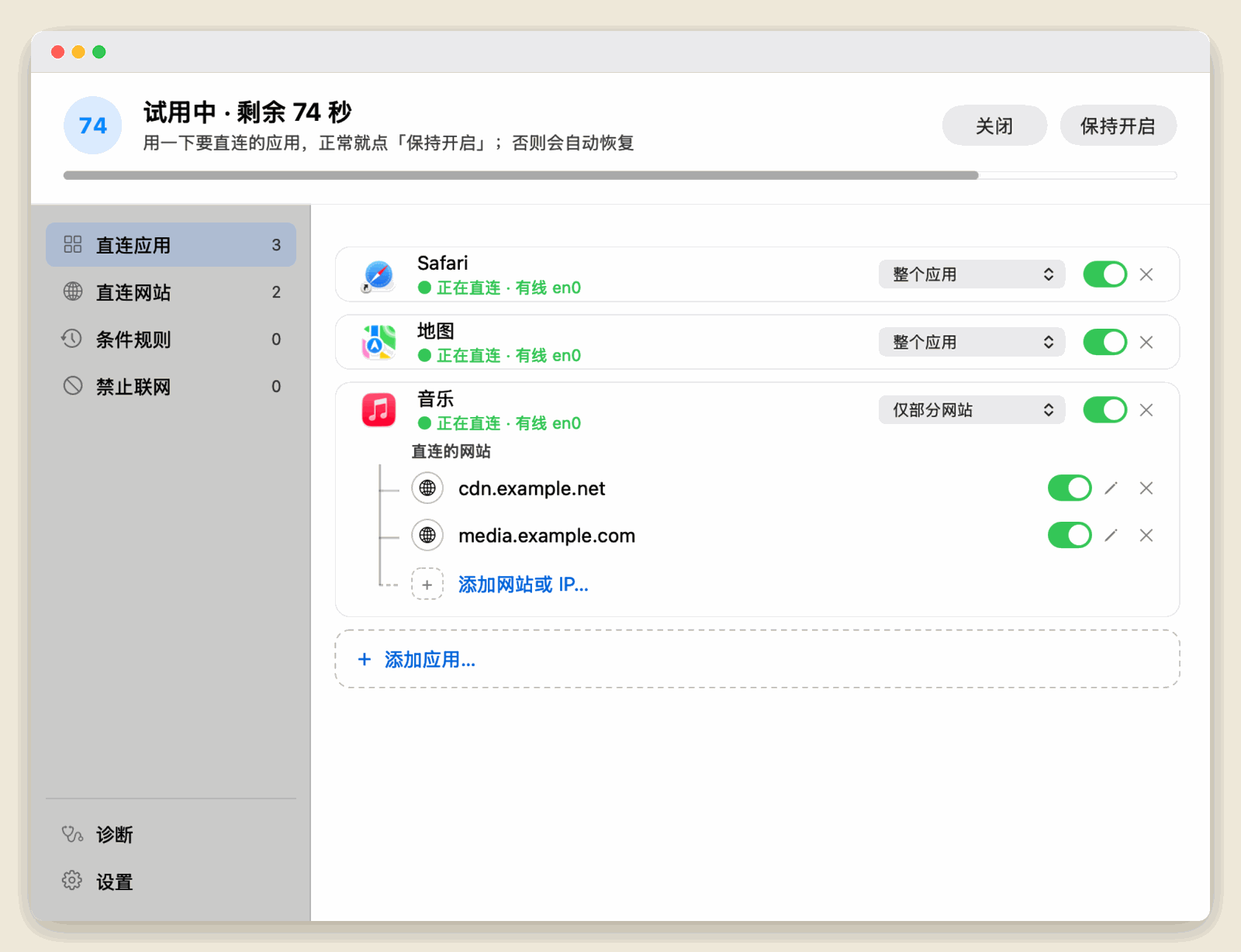Click the 保持开启 button

coord(1118,126)
